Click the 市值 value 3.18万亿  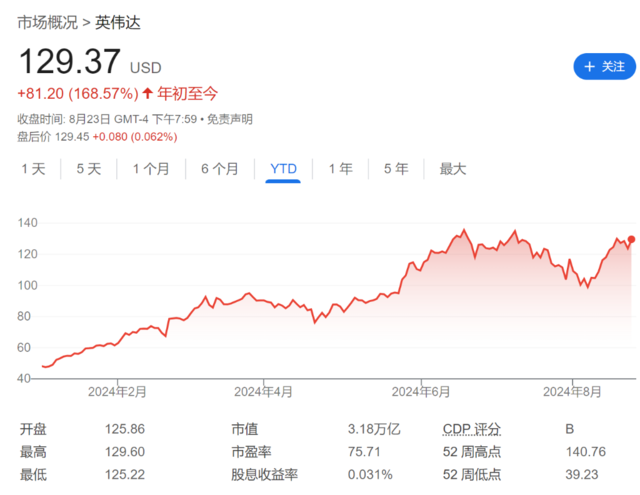click(x=374, y=429)
